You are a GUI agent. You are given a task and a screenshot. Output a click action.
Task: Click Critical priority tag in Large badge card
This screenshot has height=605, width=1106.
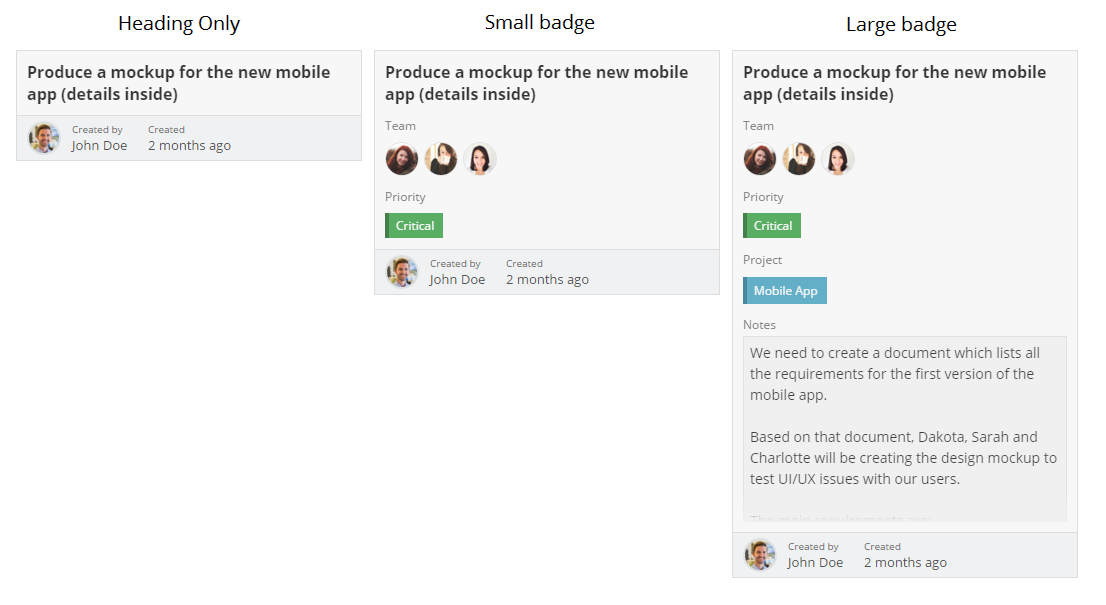772,226
